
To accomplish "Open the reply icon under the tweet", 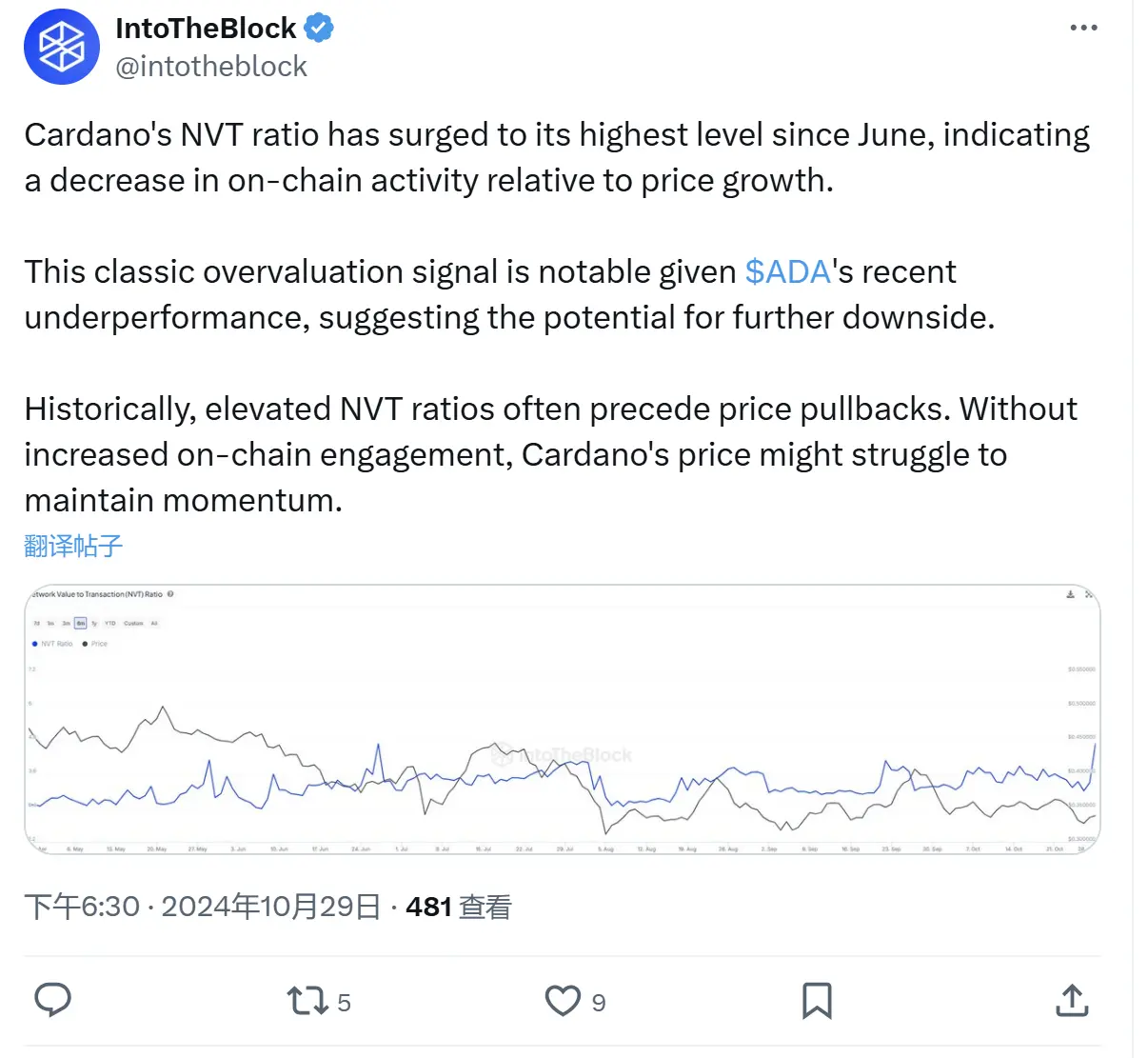I will [x=53, y=1001].
